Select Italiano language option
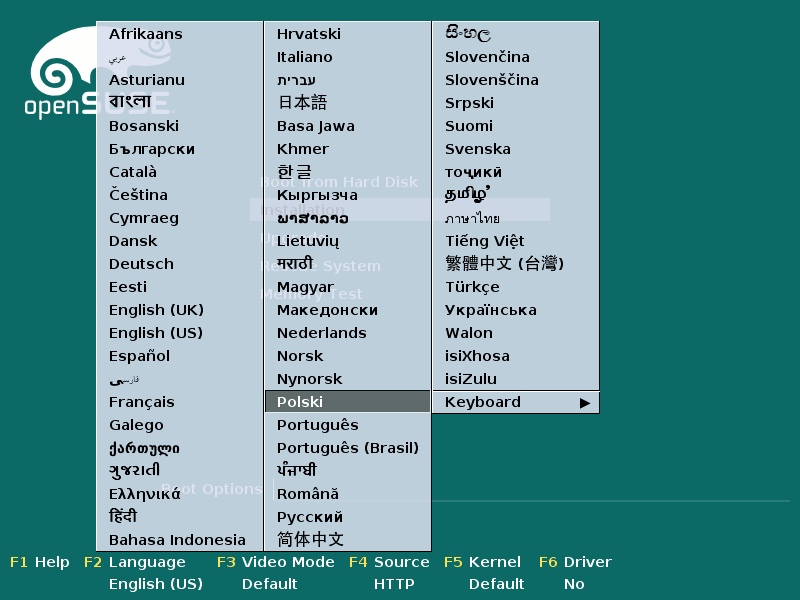Viewport: 800px width, 600px height. click(x=304, y=57)
